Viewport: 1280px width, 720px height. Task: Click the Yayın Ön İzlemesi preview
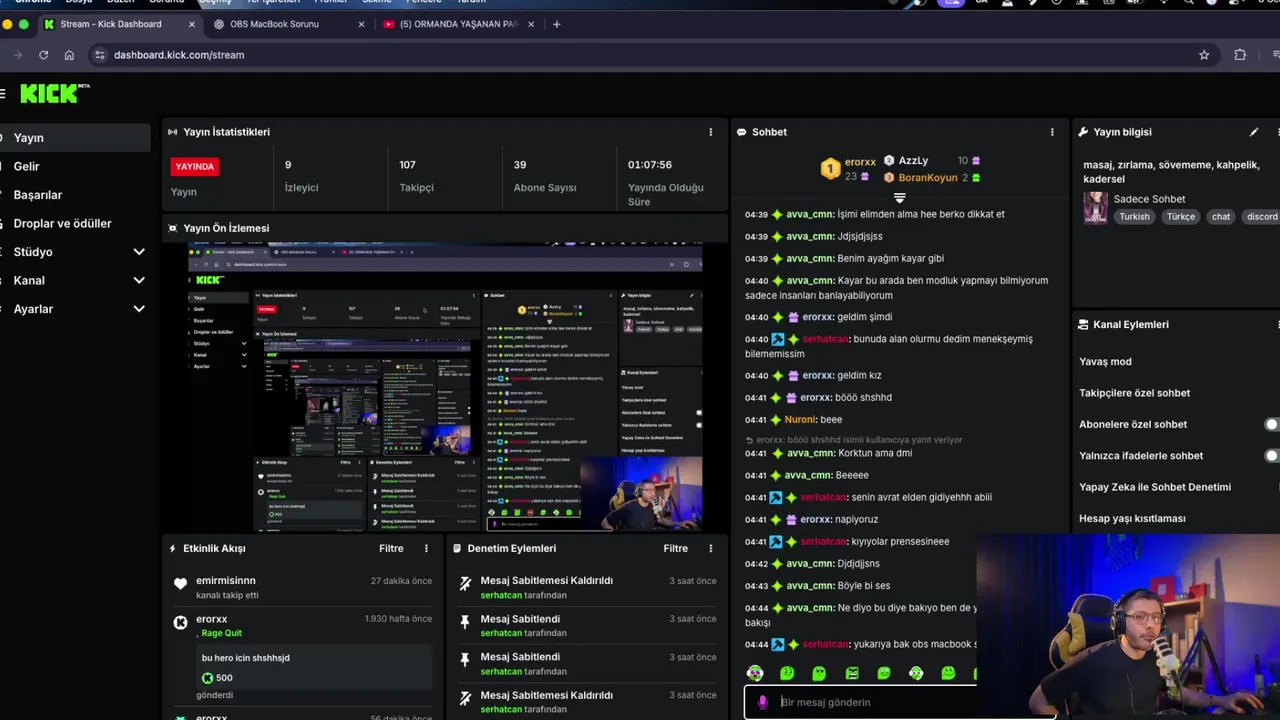click(x=445, y=386)
